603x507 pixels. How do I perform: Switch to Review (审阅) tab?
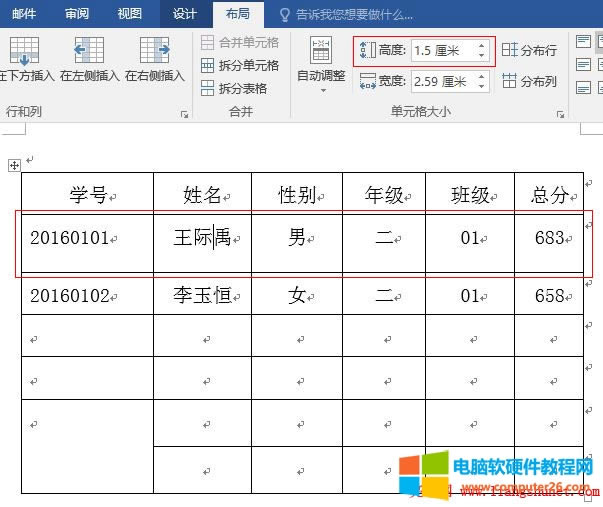pos(77,14)
